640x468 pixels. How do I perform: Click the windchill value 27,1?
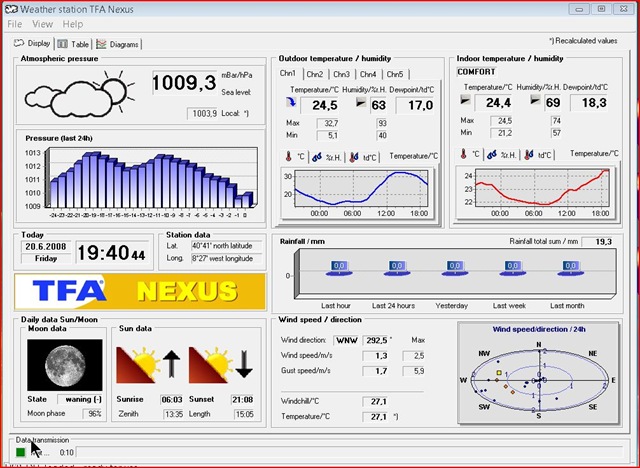[375, 401]
